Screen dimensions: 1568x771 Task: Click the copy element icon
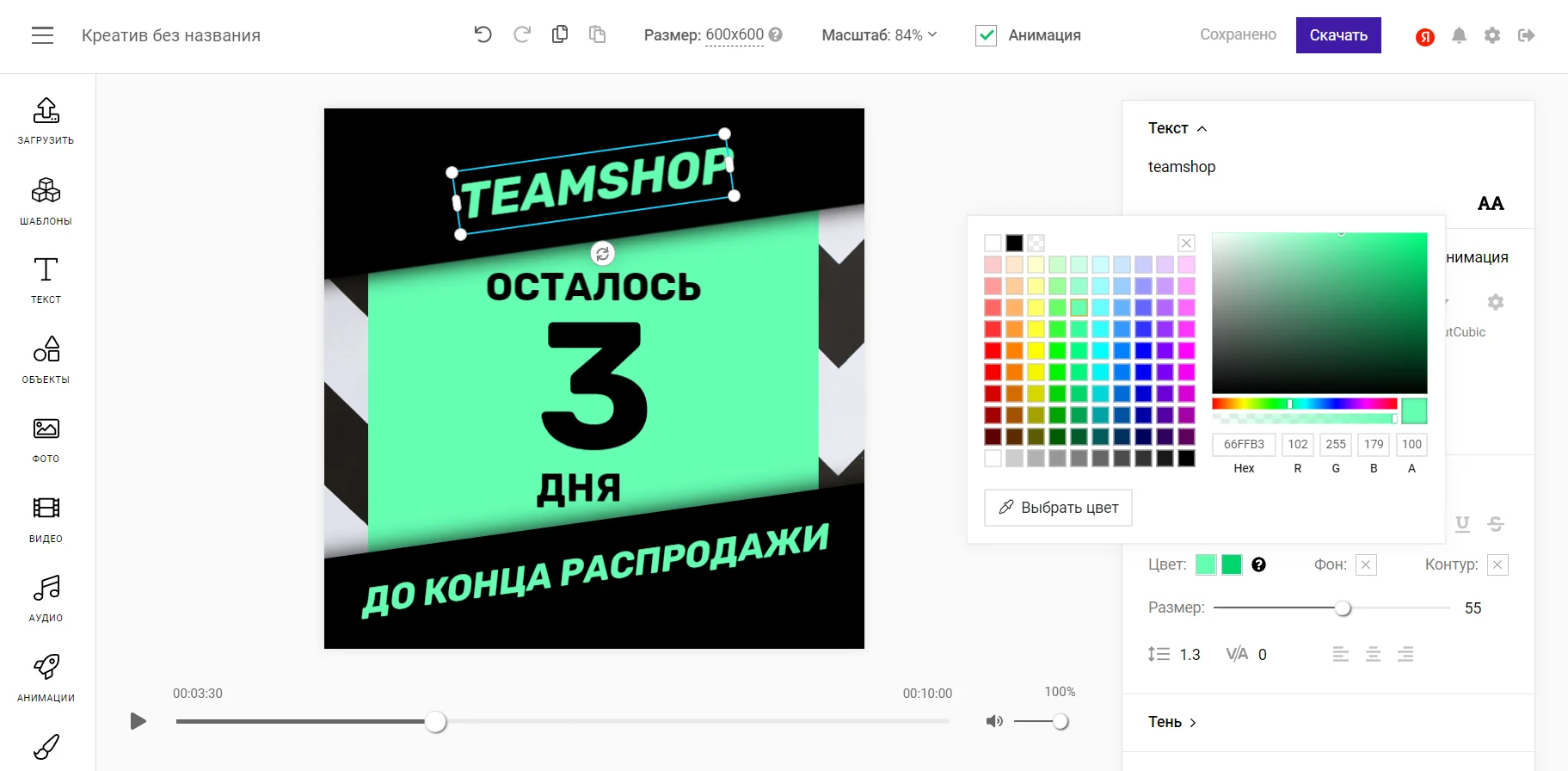[559, 34]
